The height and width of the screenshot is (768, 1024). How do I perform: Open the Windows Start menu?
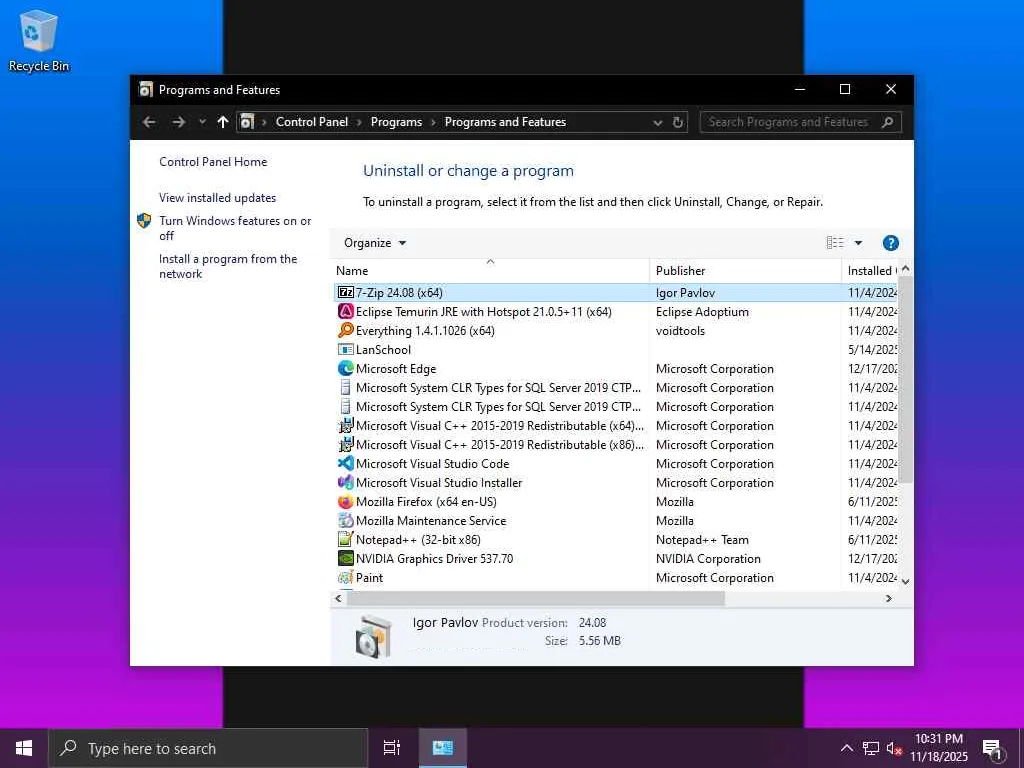24,748
